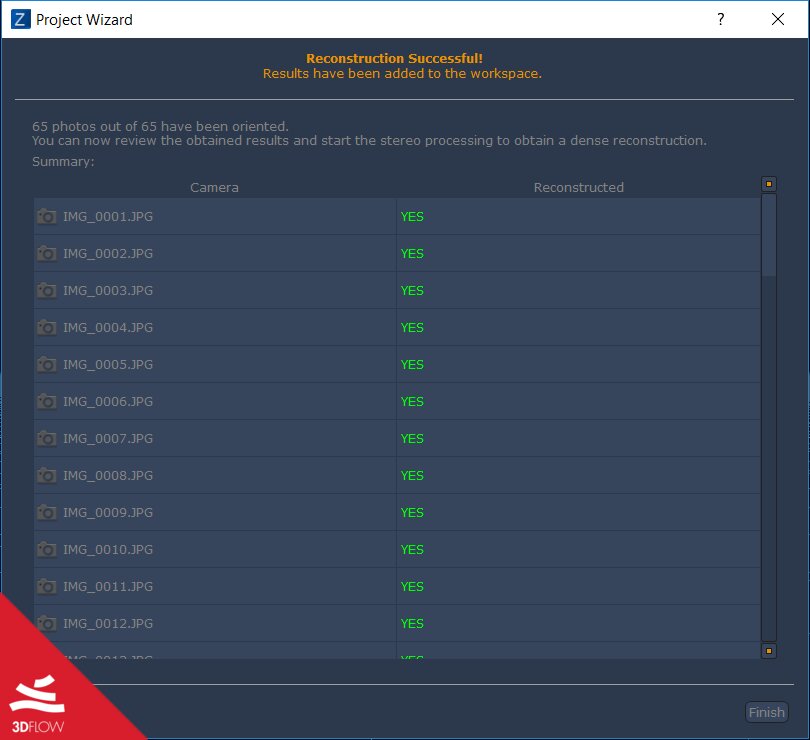Click YES status for IMG_0006.JPG
Screen dimensions: 810x740
[412, 402]
